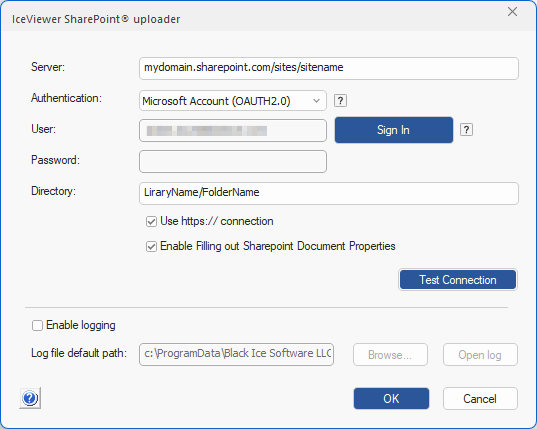Click into the User input field
Screen dimensions: 537x429
tap(233, 130)
